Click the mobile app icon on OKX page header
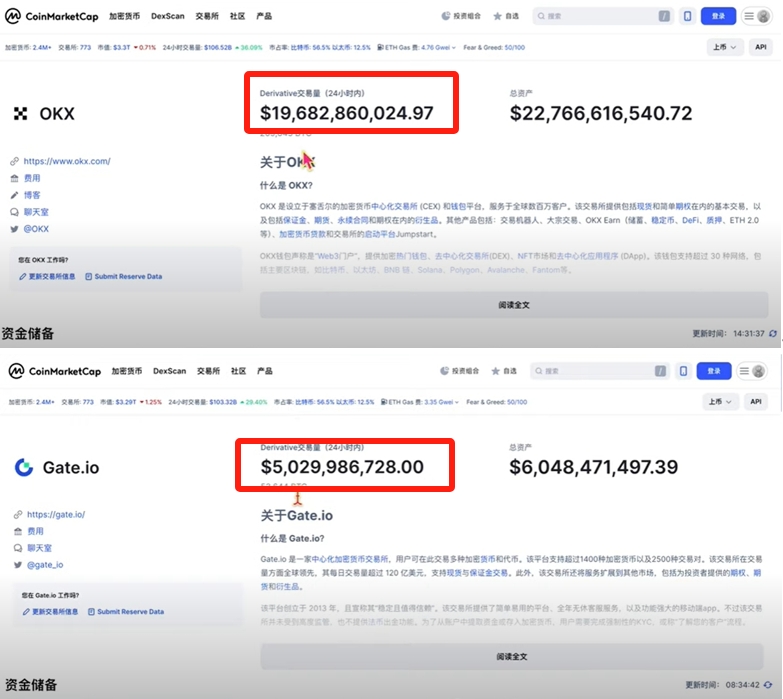The image size is (783, 699). click(x=688, y=16)
